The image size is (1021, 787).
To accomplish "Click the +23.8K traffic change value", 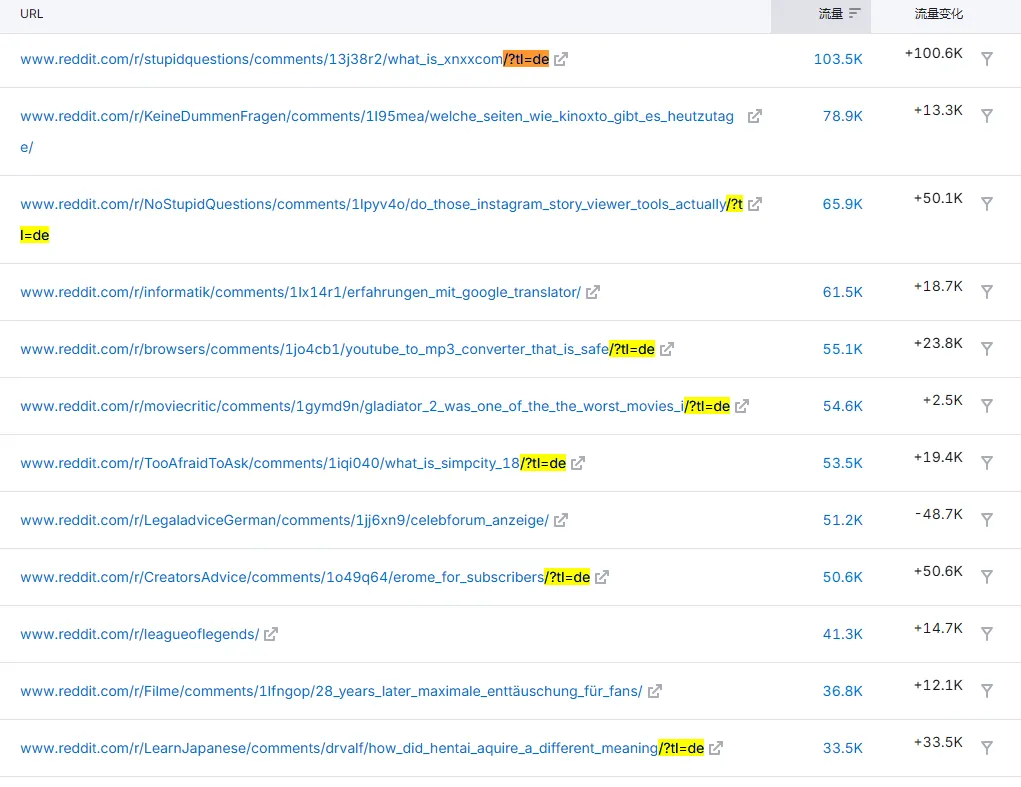I will tap(938, 343).
